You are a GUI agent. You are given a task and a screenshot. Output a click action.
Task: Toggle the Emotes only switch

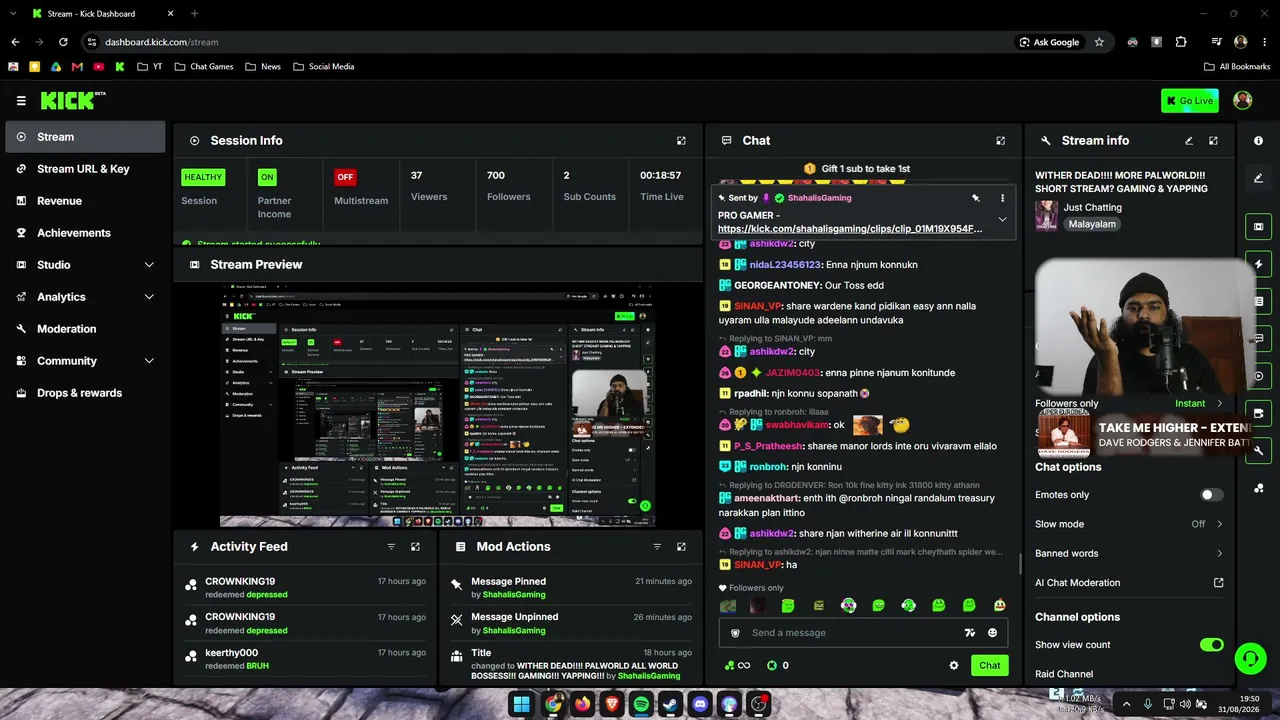click(1211, 495)
